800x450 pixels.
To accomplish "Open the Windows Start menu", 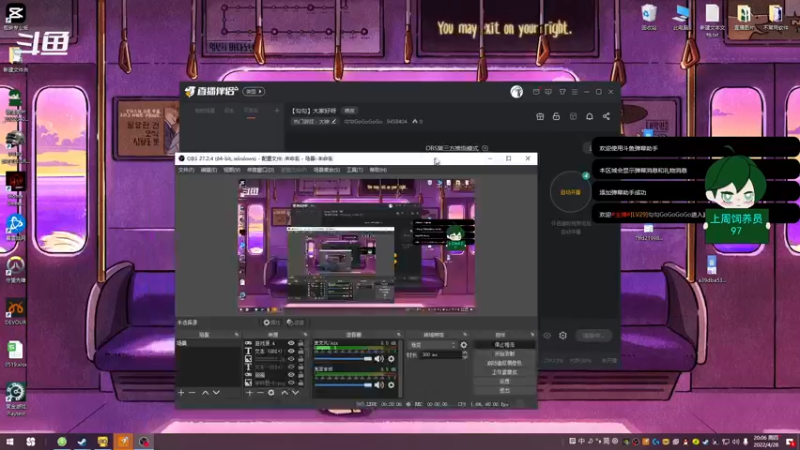I will (x=10, y=441).
